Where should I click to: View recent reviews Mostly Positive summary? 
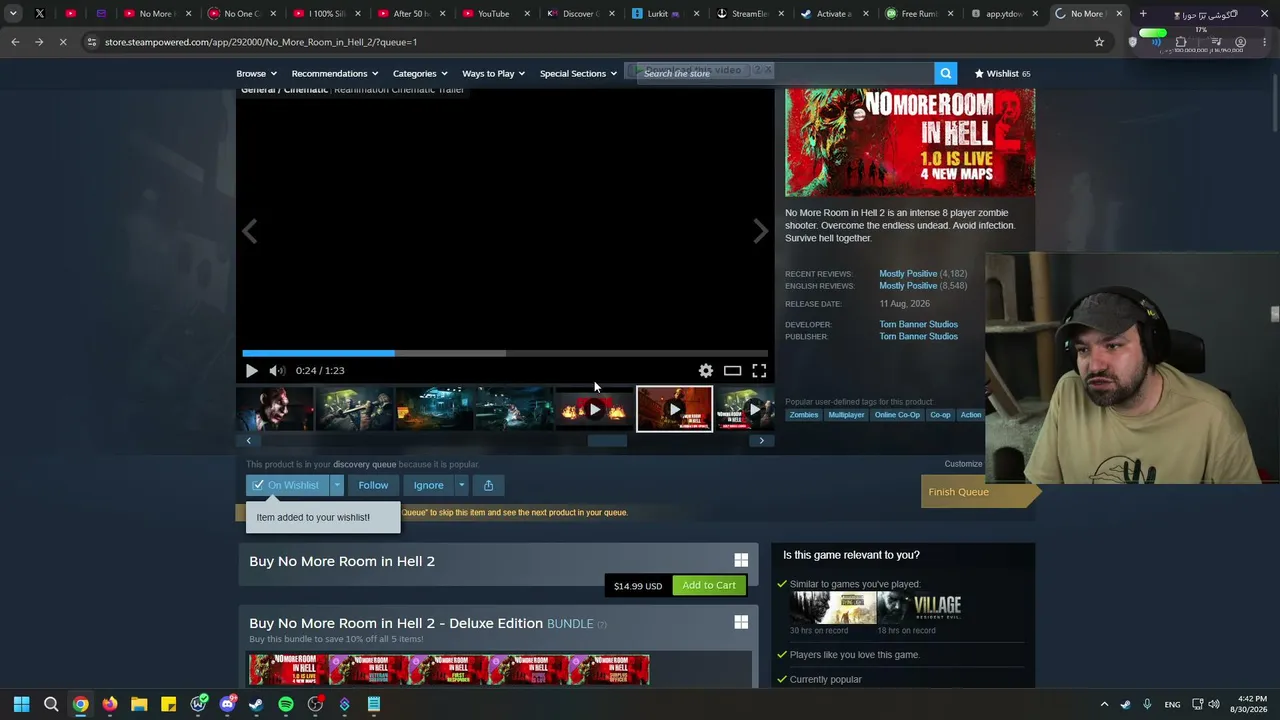(908, 273)
